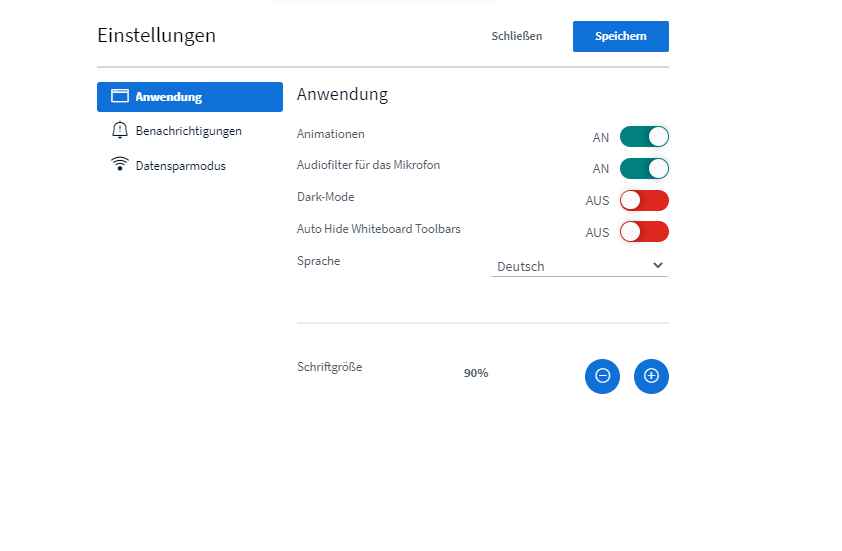Click the window icon in Anwendung tab
The image size is (842, 551).
(x=120, y=97)
